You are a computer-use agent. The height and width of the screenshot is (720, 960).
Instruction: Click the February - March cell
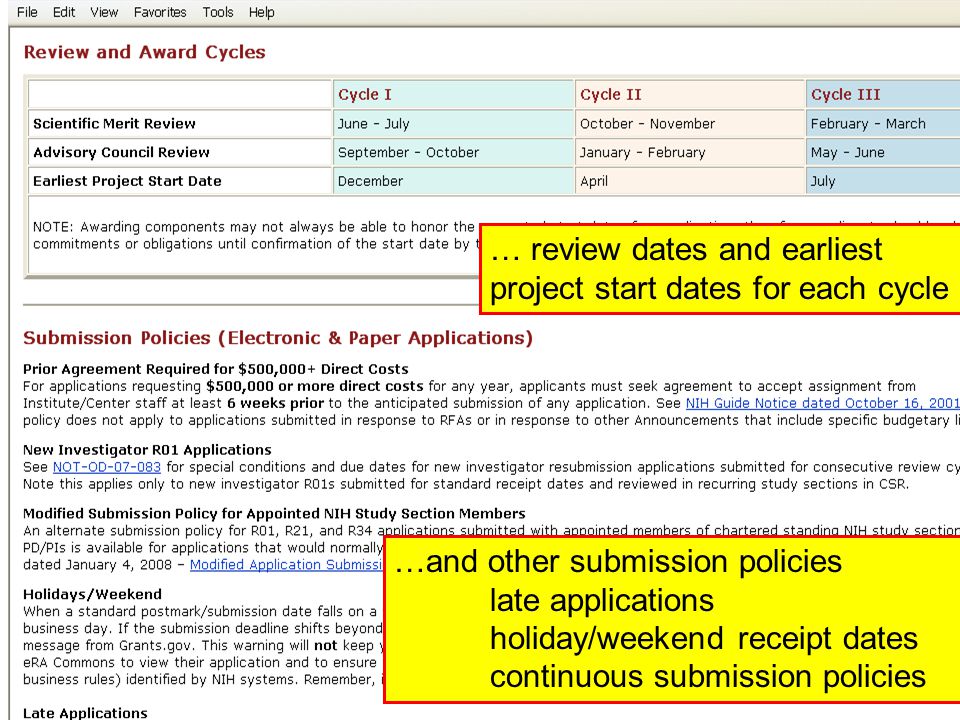point(883,124)
